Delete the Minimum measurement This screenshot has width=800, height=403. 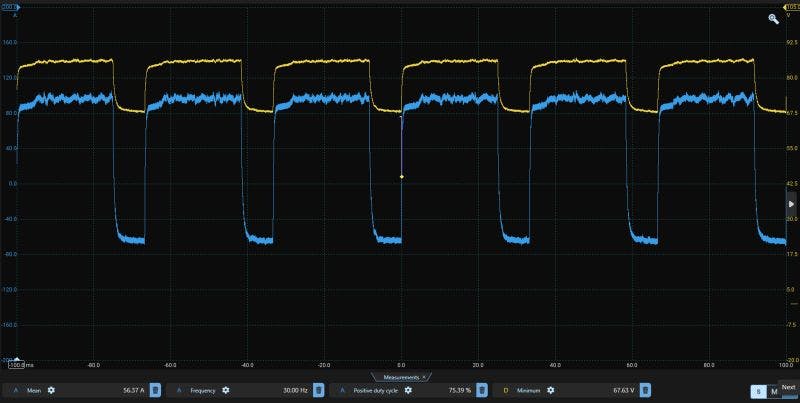coord(645,390)
